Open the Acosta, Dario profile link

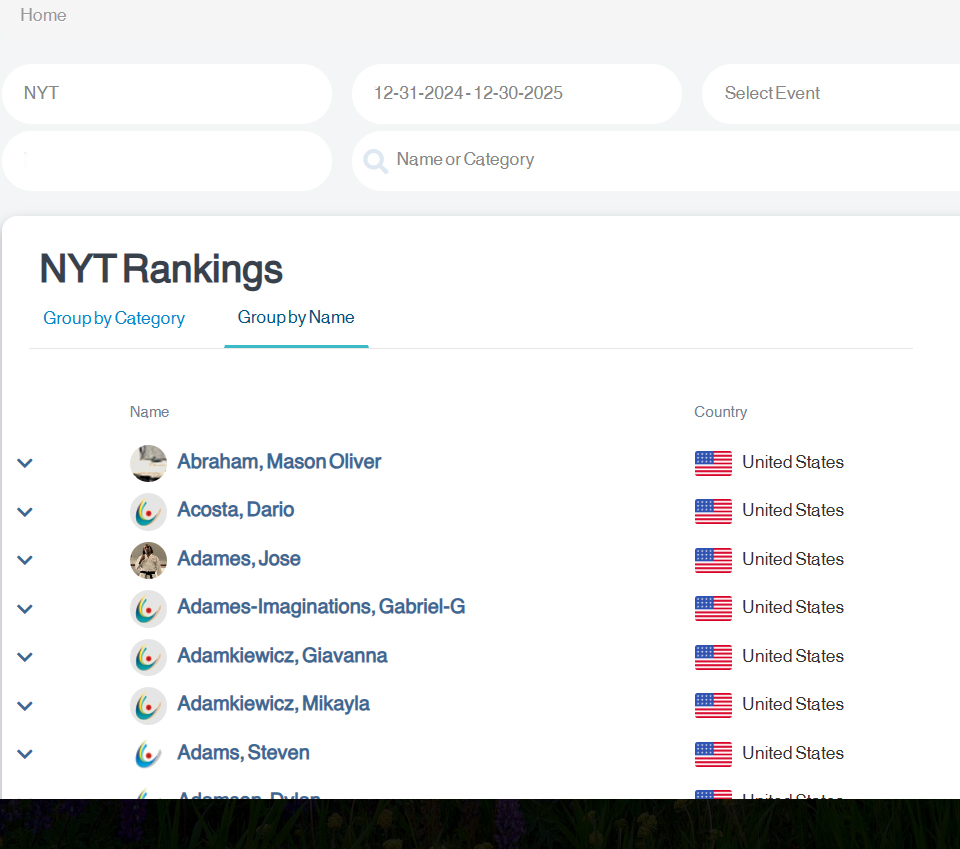[x=236, y=510]
